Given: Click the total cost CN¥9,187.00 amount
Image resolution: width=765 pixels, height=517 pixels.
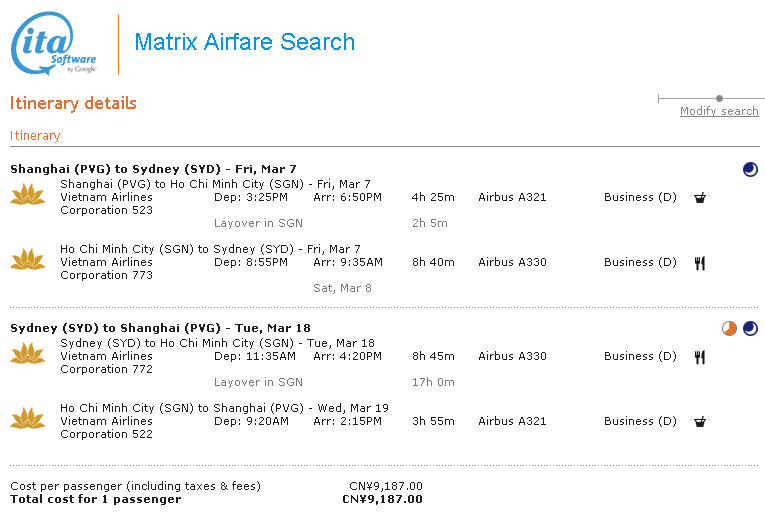Looking at the screenshot, I should click(x=382, y=499).
